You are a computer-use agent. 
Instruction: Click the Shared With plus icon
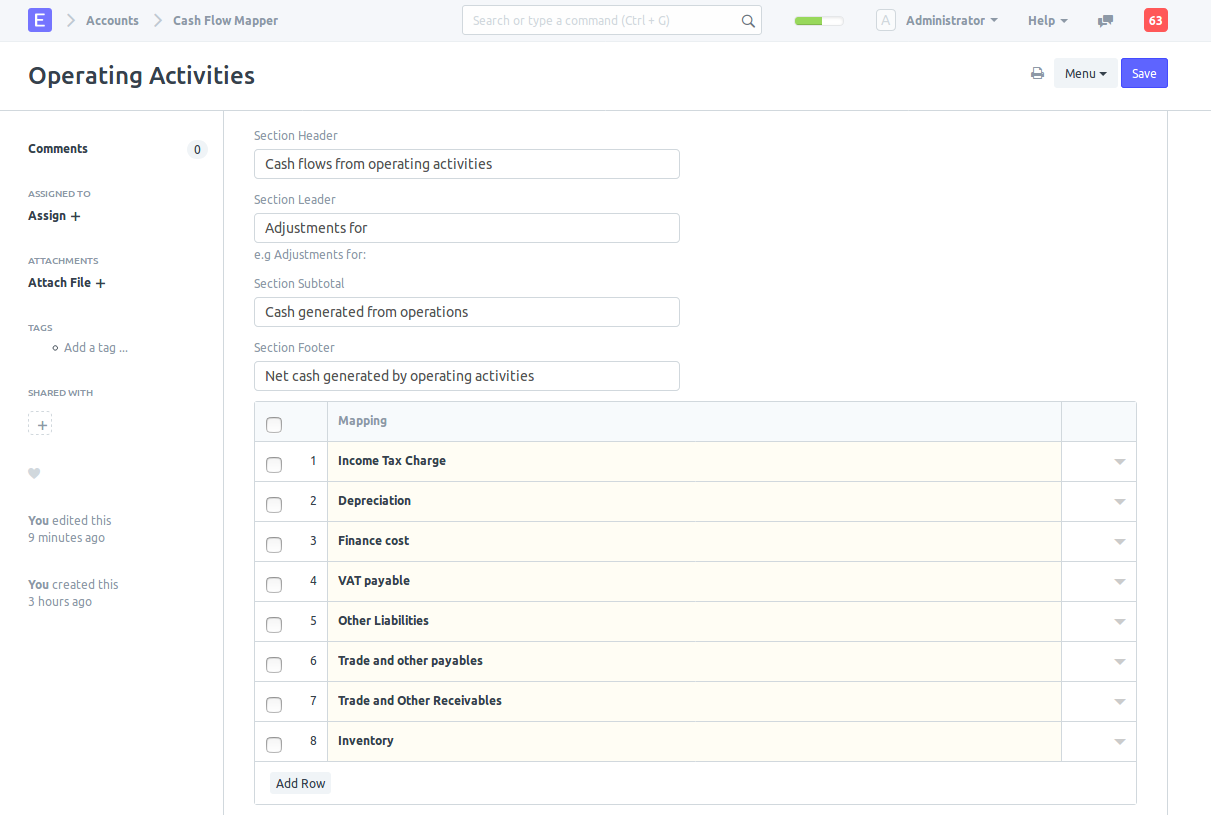(41, 424)
